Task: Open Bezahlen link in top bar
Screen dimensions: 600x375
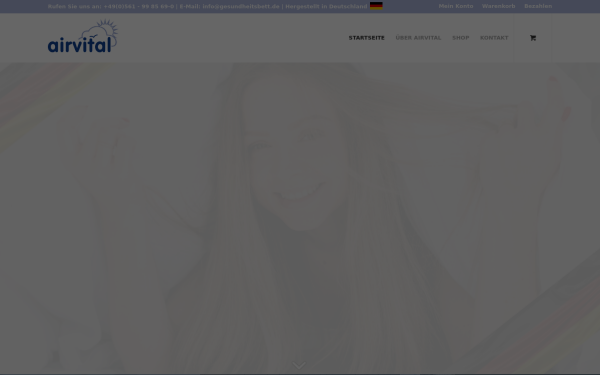Action: 538,6
